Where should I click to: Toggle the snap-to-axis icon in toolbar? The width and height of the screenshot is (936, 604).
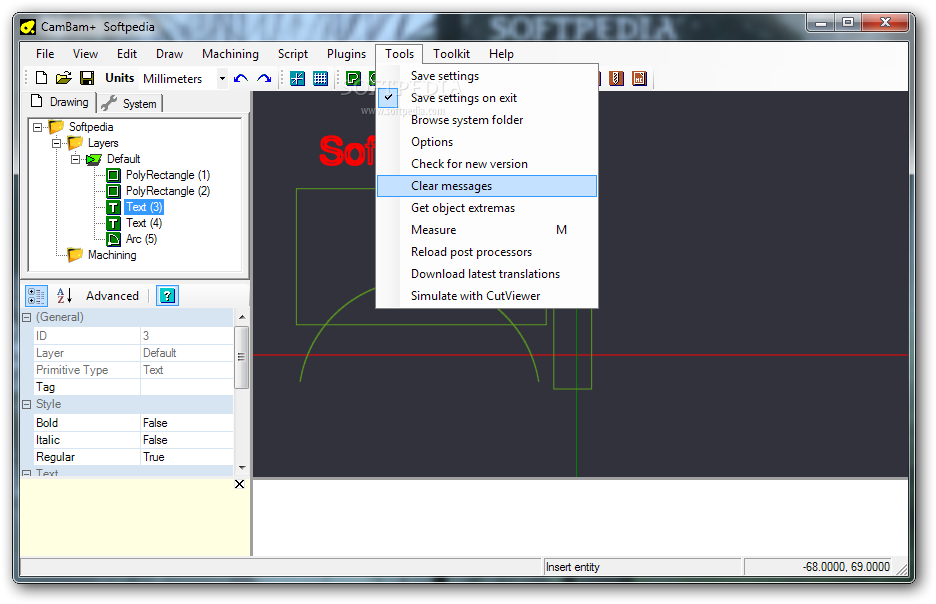[297, 78]
